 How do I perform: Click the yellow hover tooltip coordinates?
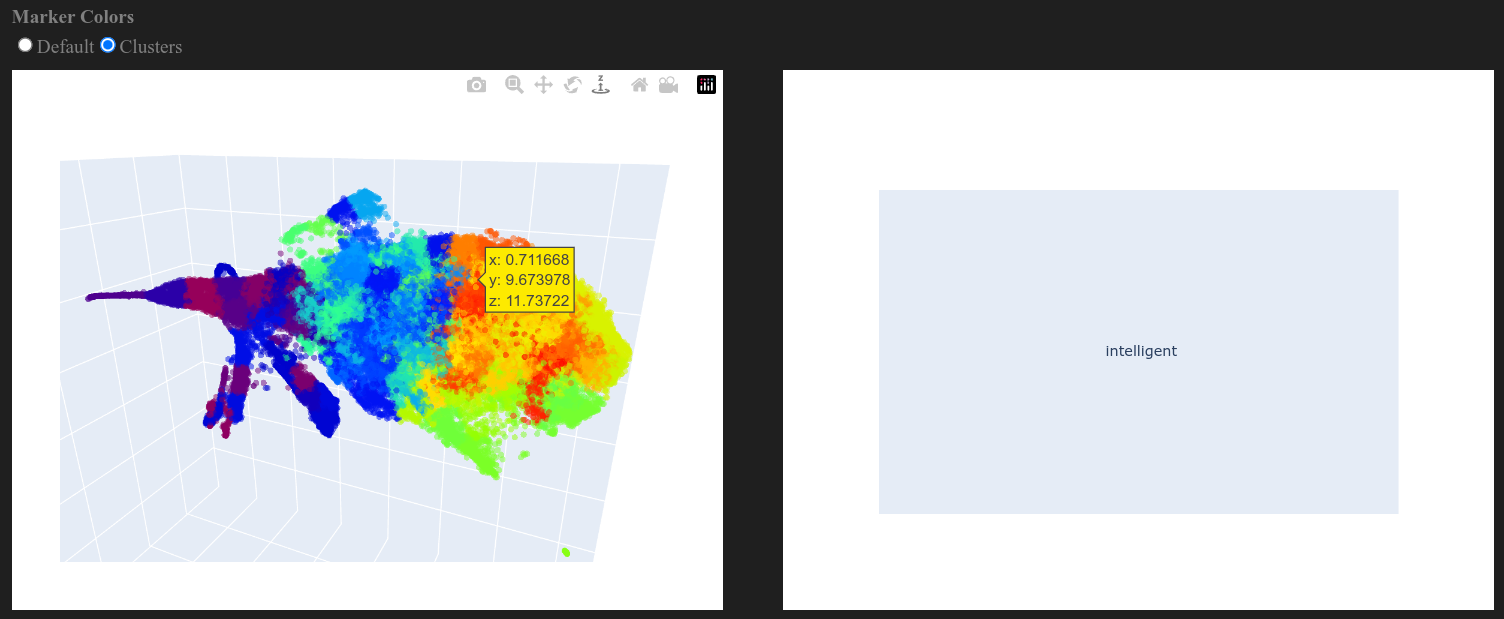[x=530, y=280]
